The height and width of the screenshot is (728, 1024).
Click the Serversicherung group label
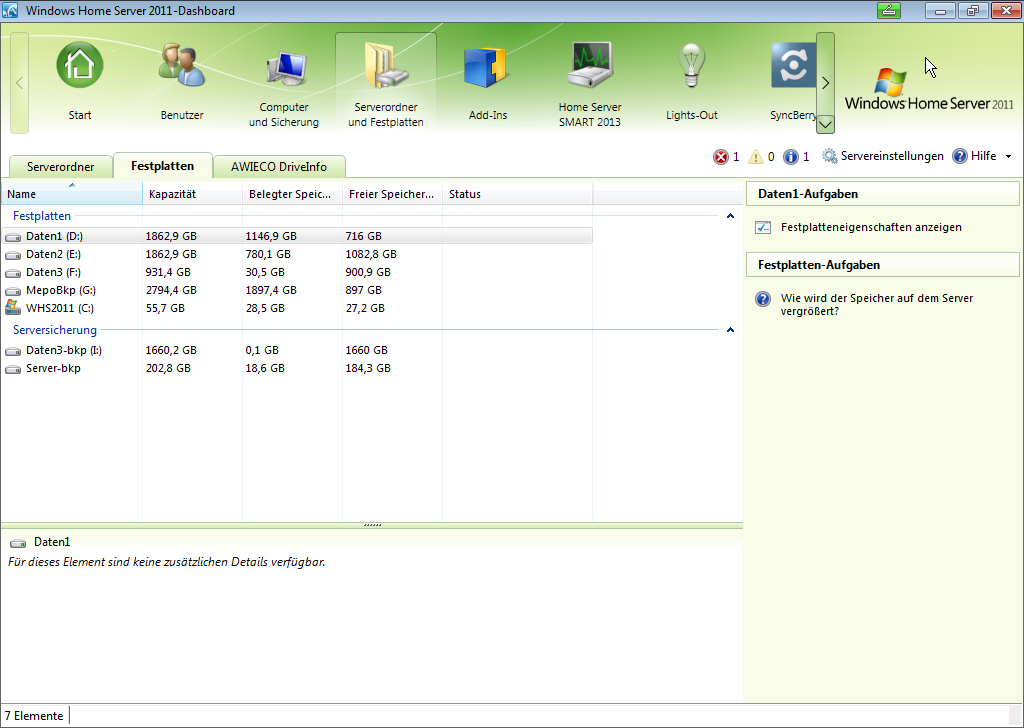[55, 330]
